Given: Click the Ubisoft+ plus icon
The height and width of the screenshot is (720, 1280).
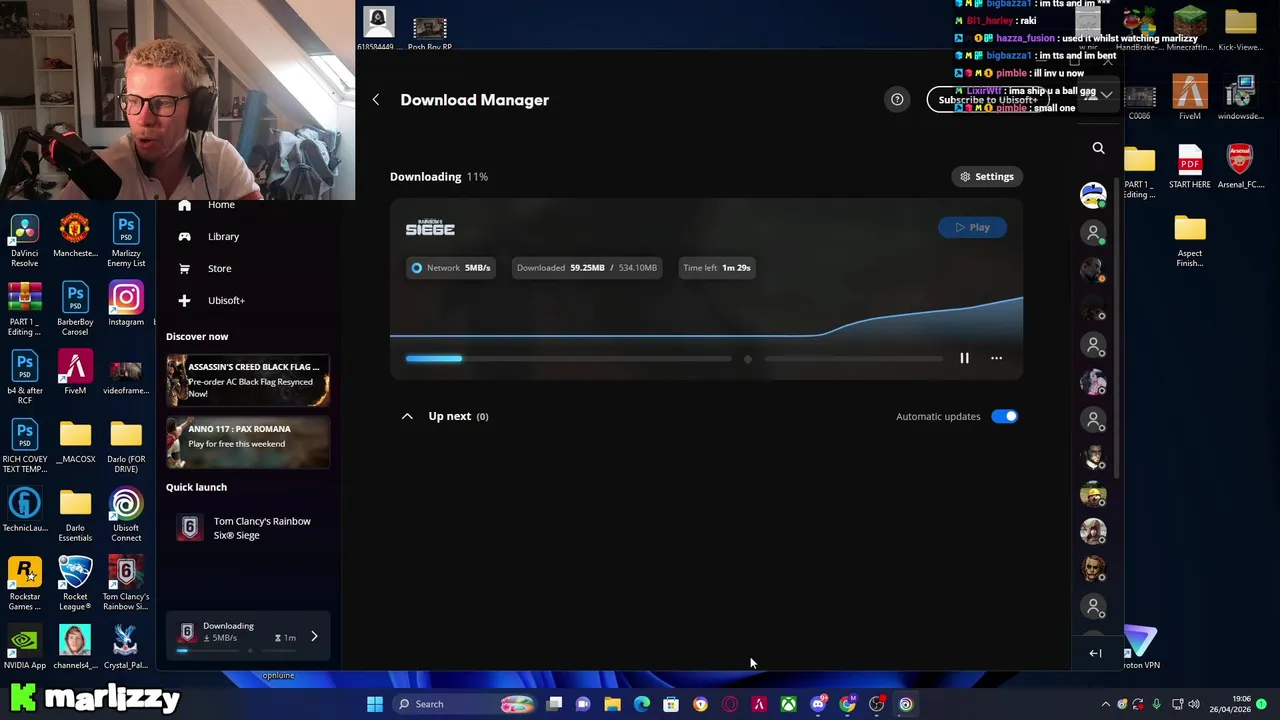Looking at the screenshot, I should [184, 301].
